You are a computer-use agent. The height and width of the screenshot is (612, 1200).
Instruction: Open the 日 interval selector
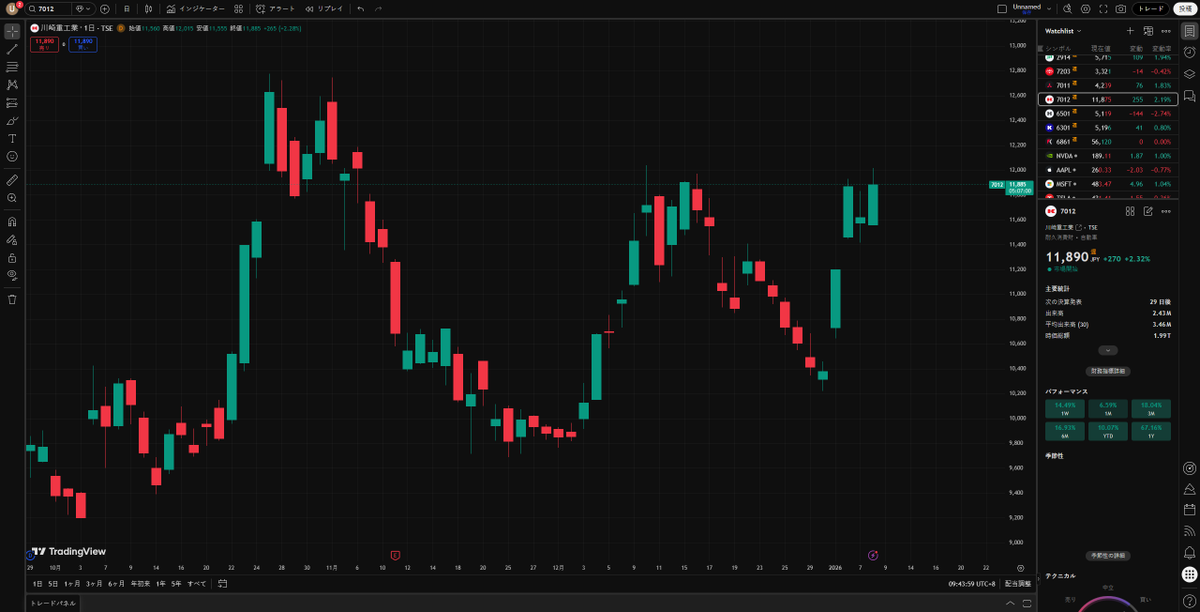(x=127, y=8)
